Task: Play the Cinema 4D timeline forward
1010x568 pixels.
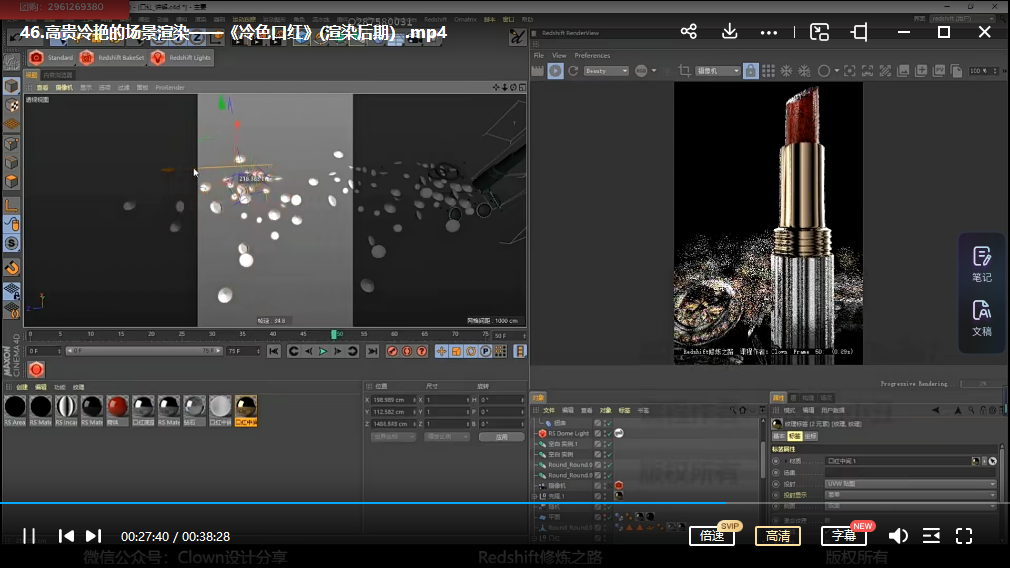Action: [323, 351]
